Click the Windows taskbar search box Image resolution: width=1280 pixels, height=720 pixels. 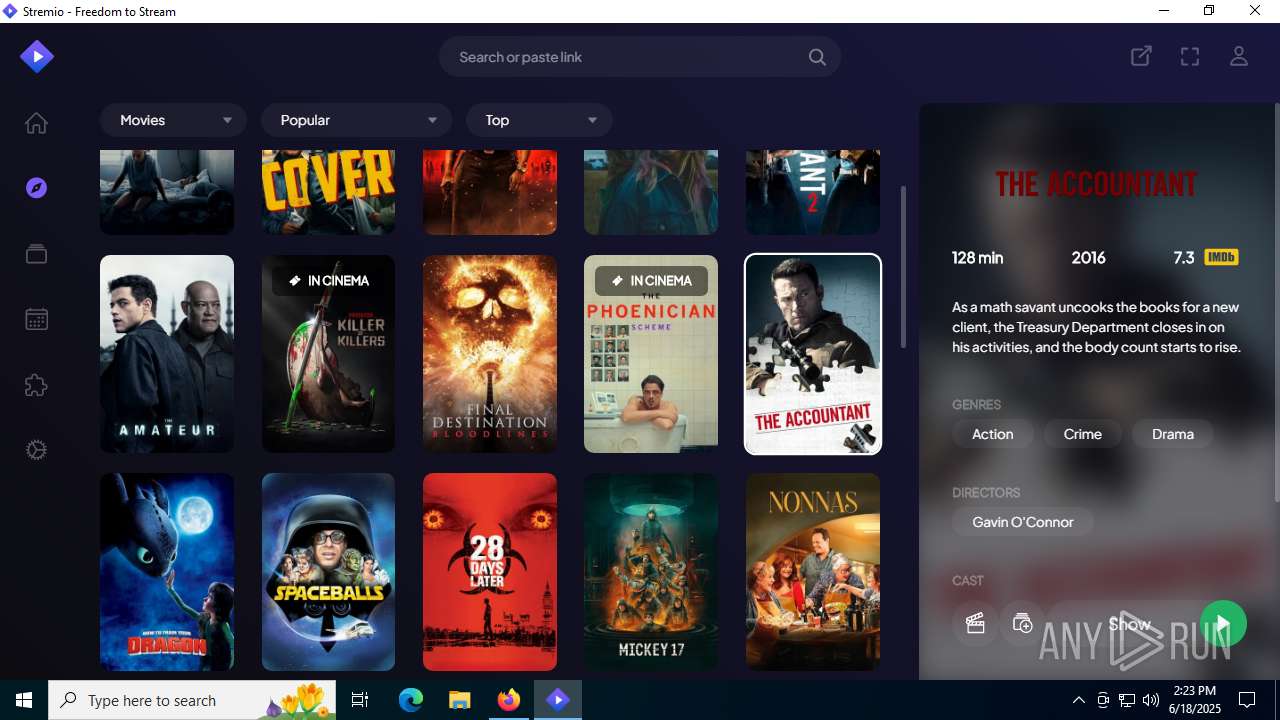192,700
